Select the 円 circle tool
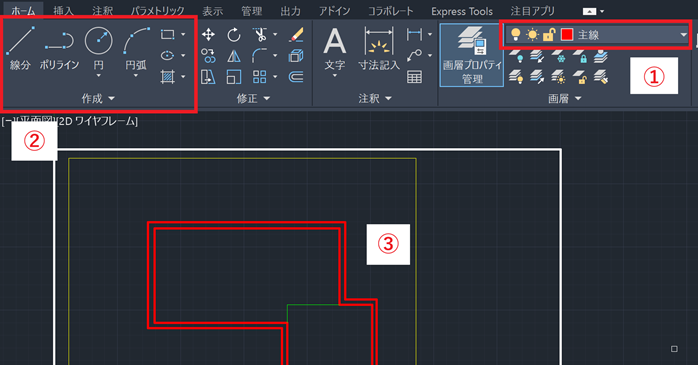The image size is (698, 365). 98,48
